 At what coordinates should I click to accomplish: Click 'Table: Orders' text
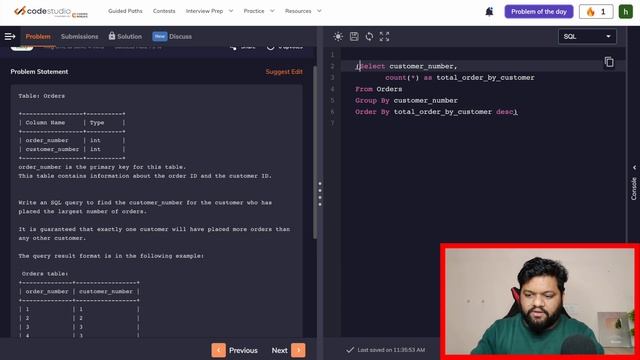[x=41, y=96]
